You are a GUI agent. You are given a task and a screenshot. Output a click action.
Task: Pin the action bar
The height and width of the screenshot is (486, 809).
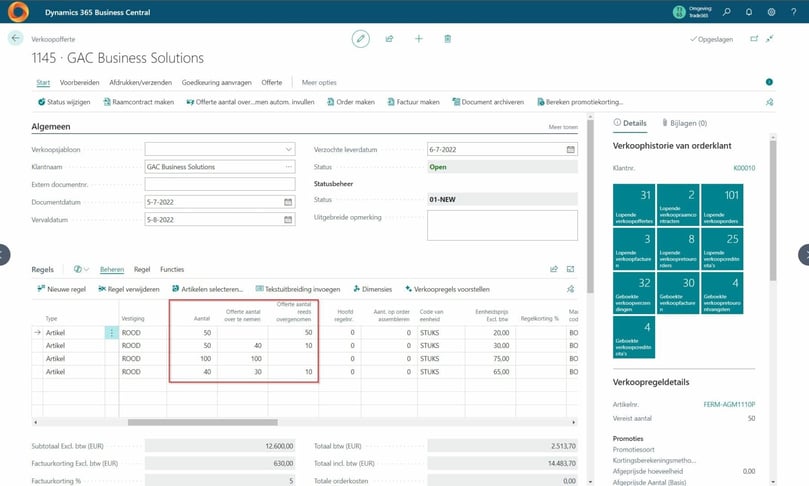point(769,102)
